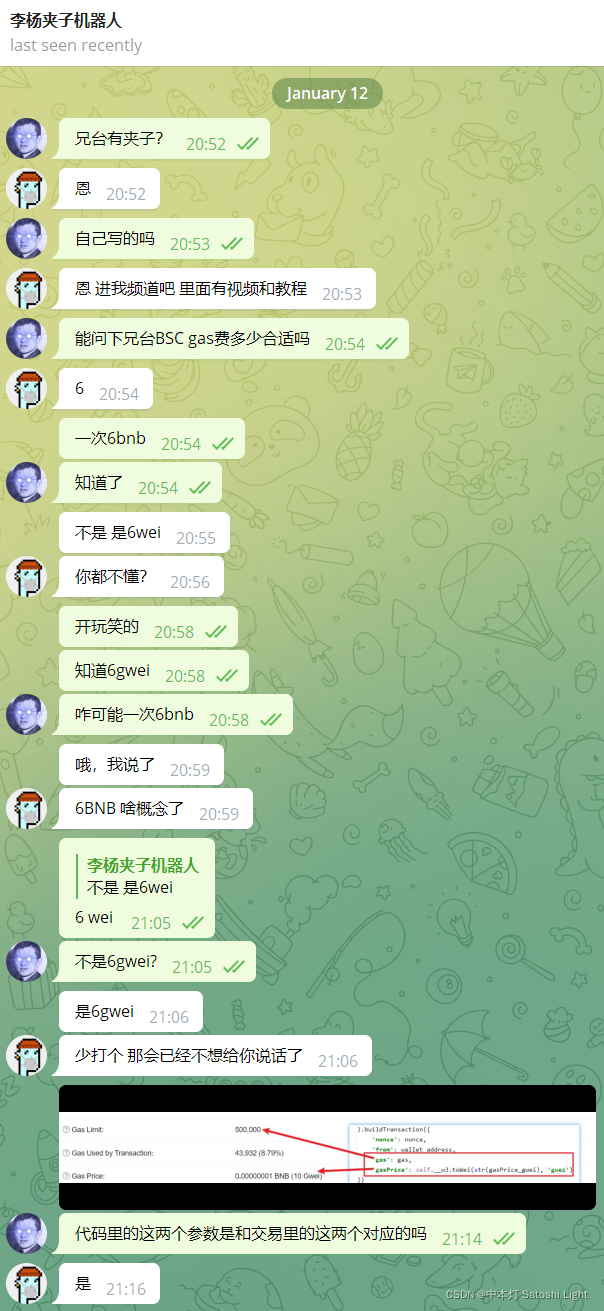Screen dimensions: 604x1311
Task: Select the 少打个 那会已经不想给你说话了 message
Action: [215, 1055]
